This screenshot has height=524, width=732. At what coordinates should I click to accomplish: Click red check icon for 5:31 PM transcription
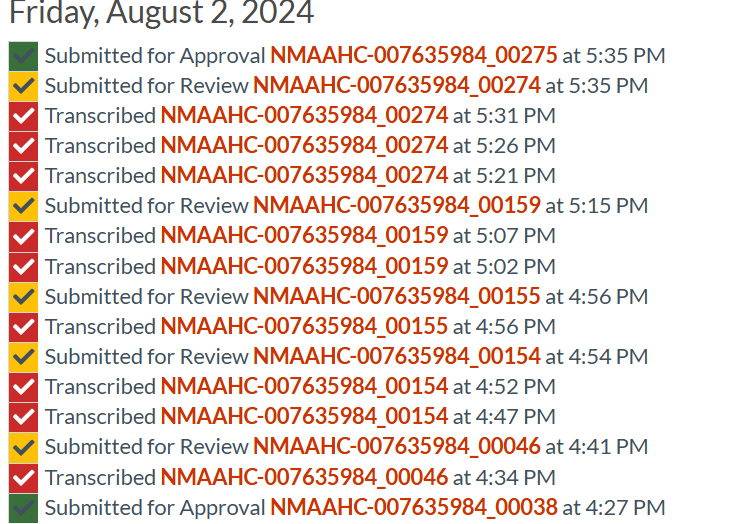click(x=23, y=116)
